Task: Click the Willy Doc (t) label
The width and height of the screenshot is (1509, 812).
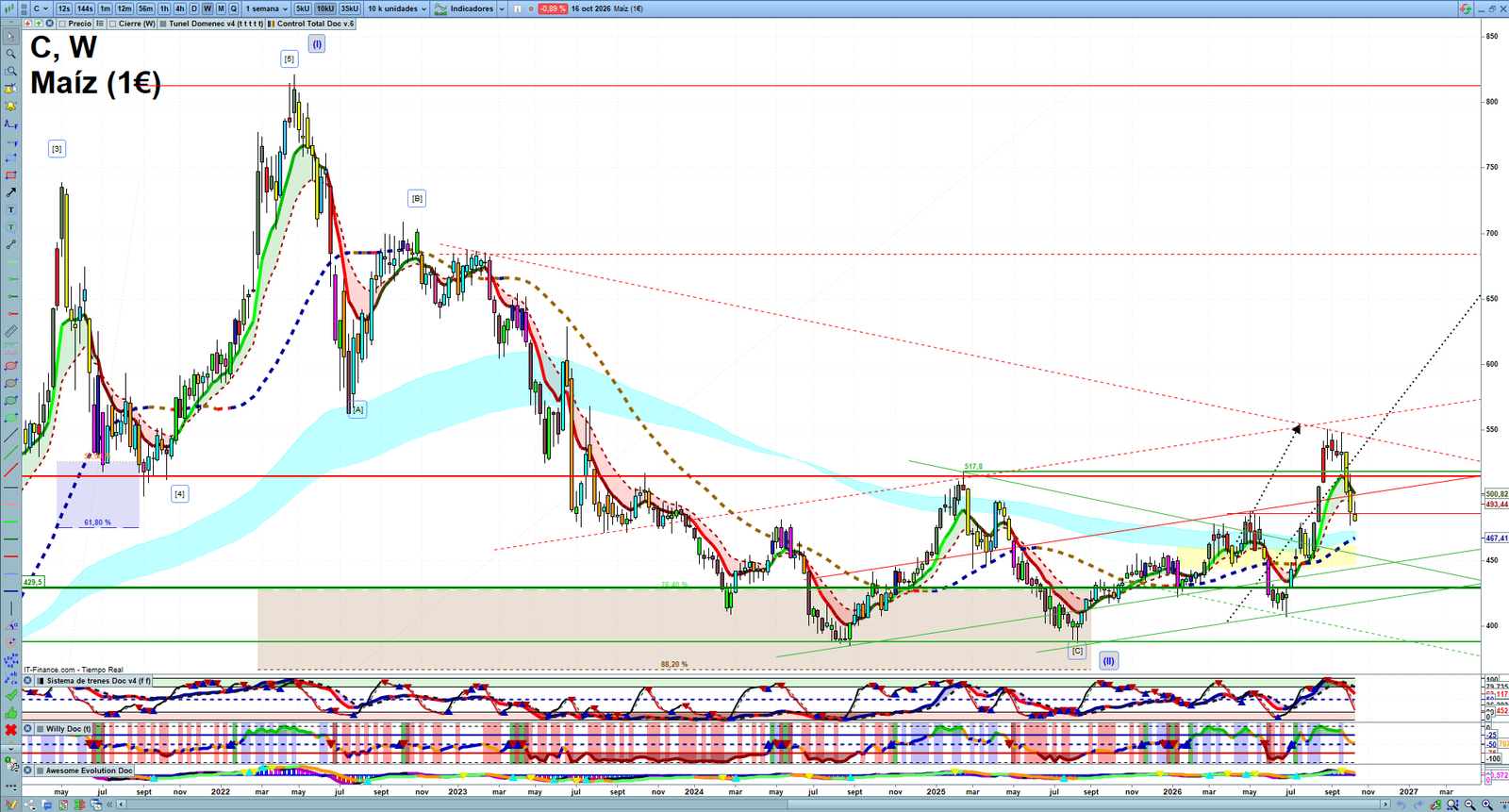Action: (x=68, y=729)
